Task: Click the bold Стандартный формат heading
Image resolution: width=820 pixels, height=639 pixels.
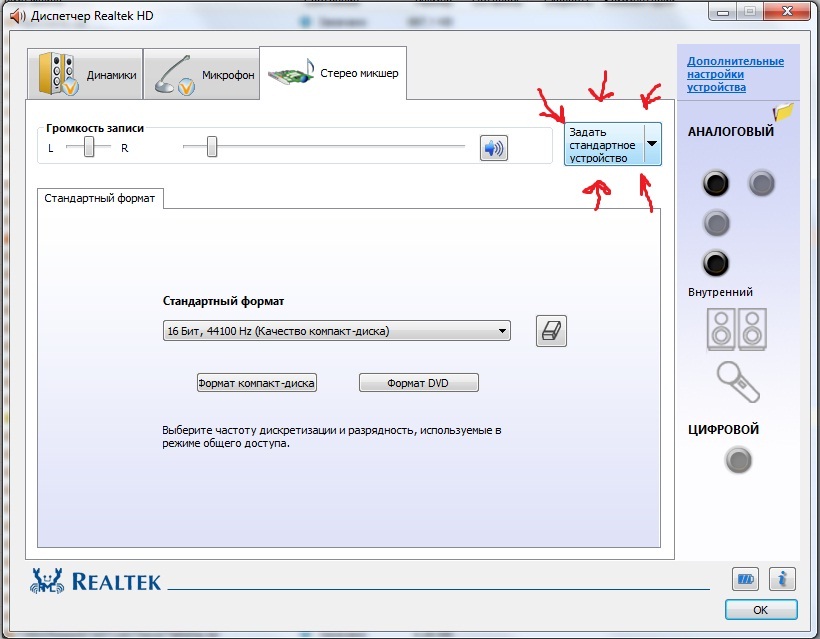Action: (x=223, y=301)
